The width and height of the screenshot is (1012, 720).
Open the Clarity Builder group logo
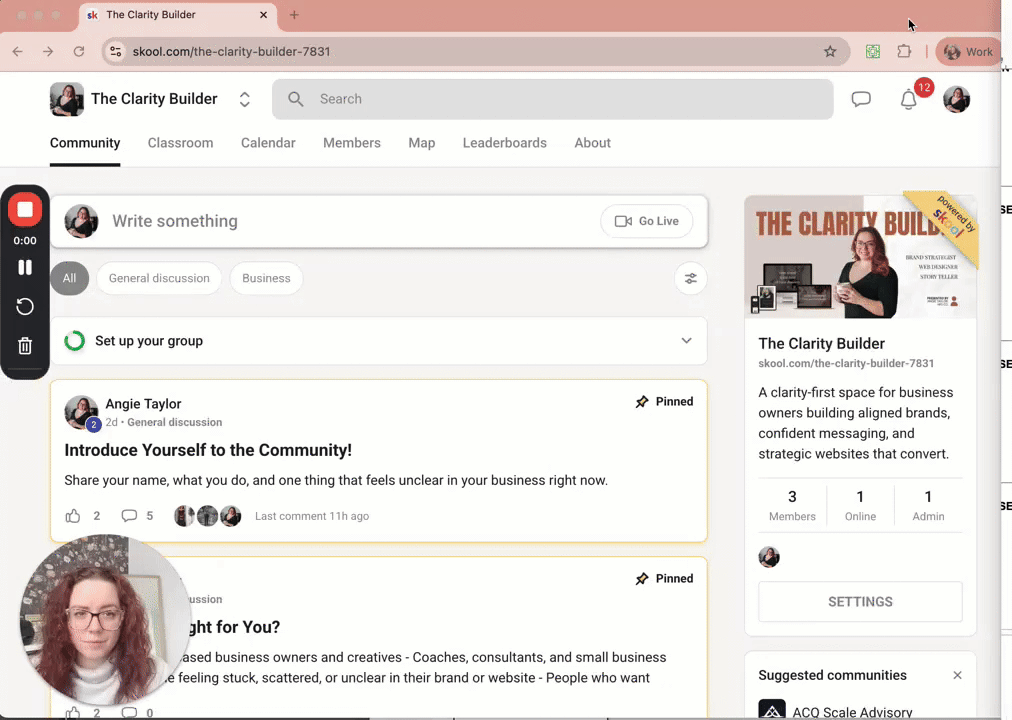tap(66, 99)
